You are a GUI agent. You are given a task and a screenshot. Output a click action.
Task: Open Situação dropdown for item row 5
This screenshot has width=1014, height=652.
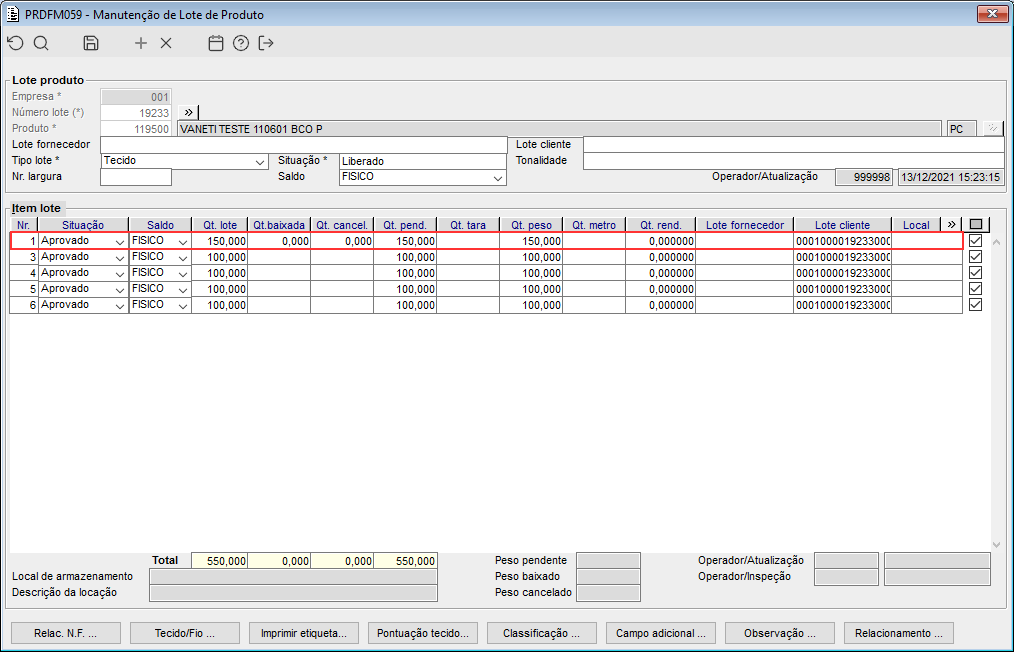click(120, 290)
